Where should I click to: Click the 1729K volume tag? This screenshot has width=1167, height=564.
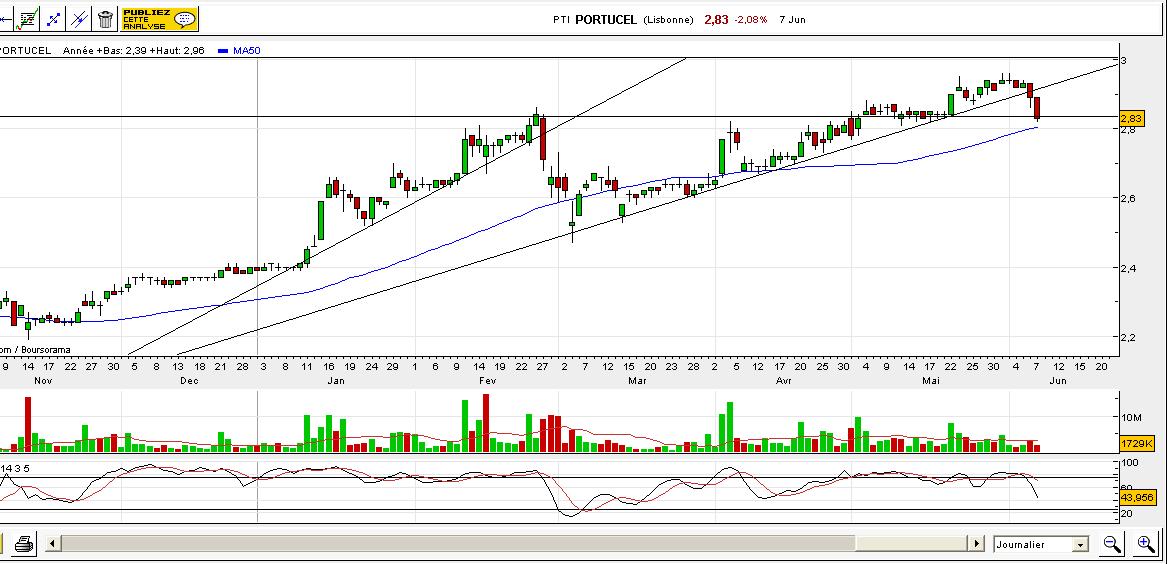(x=1137, y=444)
